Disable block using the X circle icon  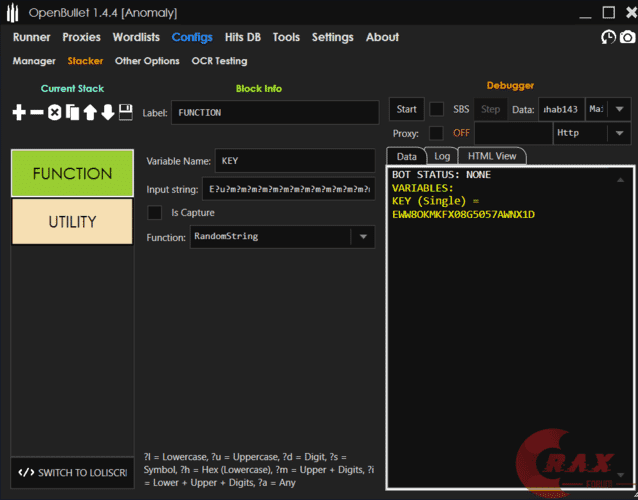(55, 112)
